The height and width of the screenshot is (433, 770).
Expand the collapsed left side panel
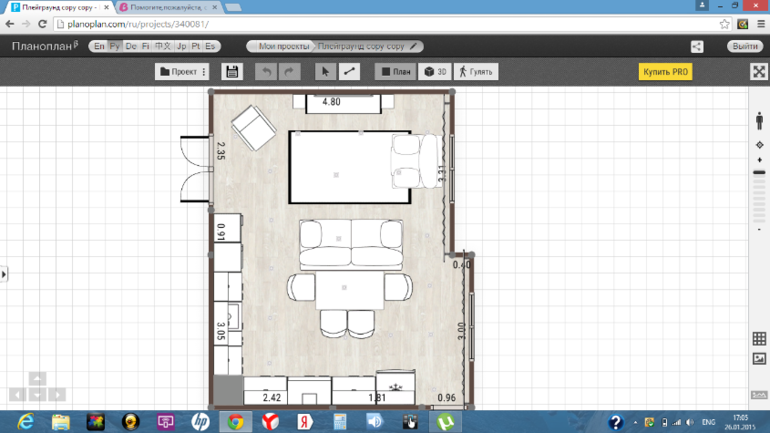click(4, 273)
